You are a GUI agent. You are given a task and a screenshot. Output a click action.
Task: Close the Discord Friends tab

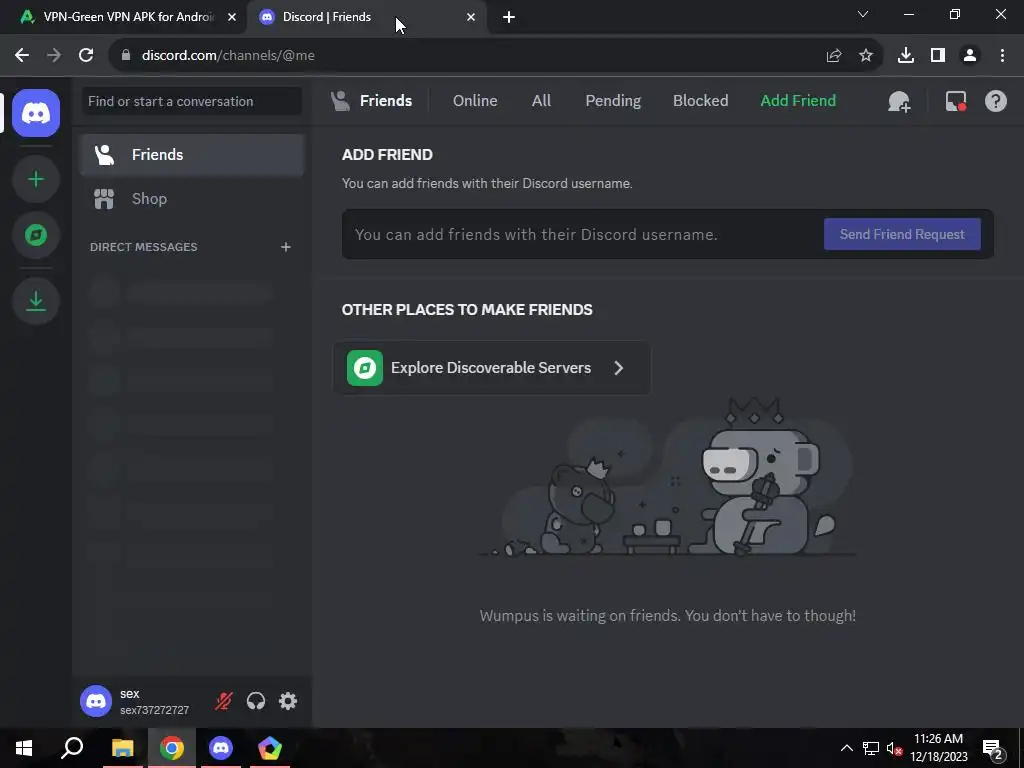tap(471, 17)
